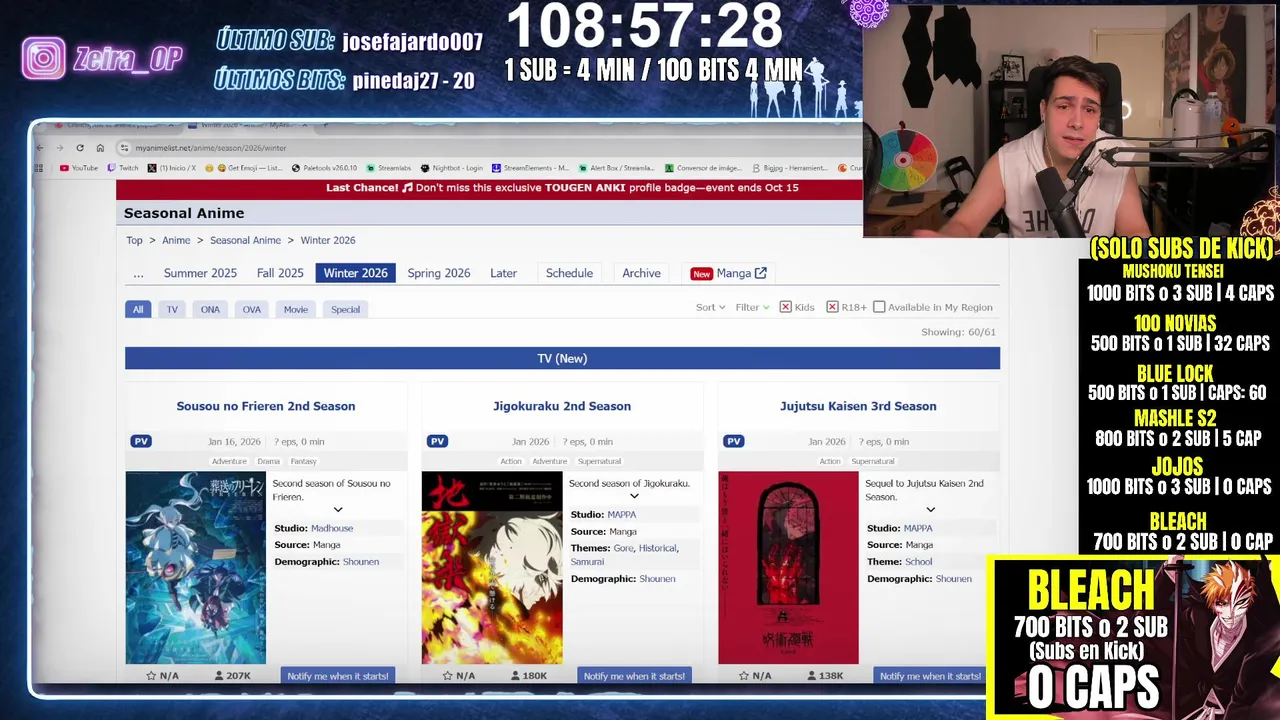Click Notify me button for Jigokuraku
Viewport: 1280px width, 720px height.
tap(634, 676)
